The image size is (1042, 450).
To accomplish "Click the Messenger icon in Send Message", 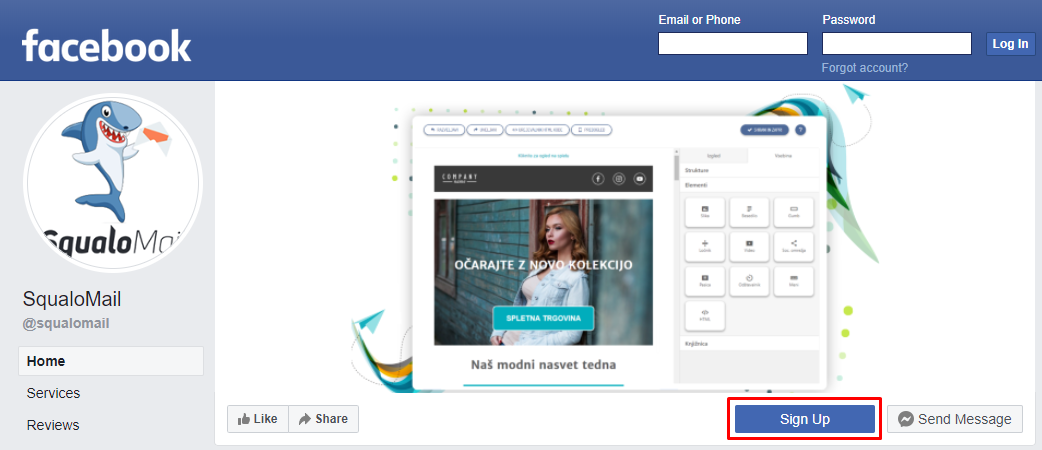I will coord(905,419).
